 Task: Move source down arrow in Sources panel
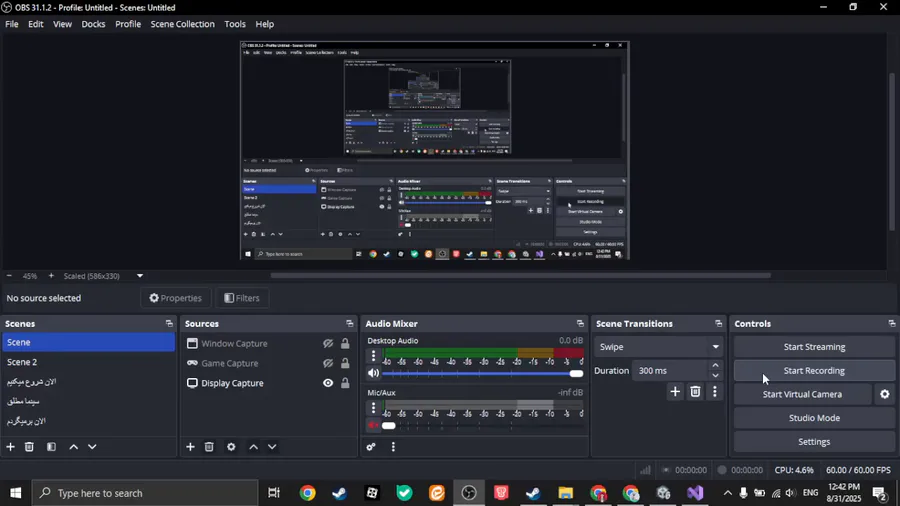click(272, 446)
